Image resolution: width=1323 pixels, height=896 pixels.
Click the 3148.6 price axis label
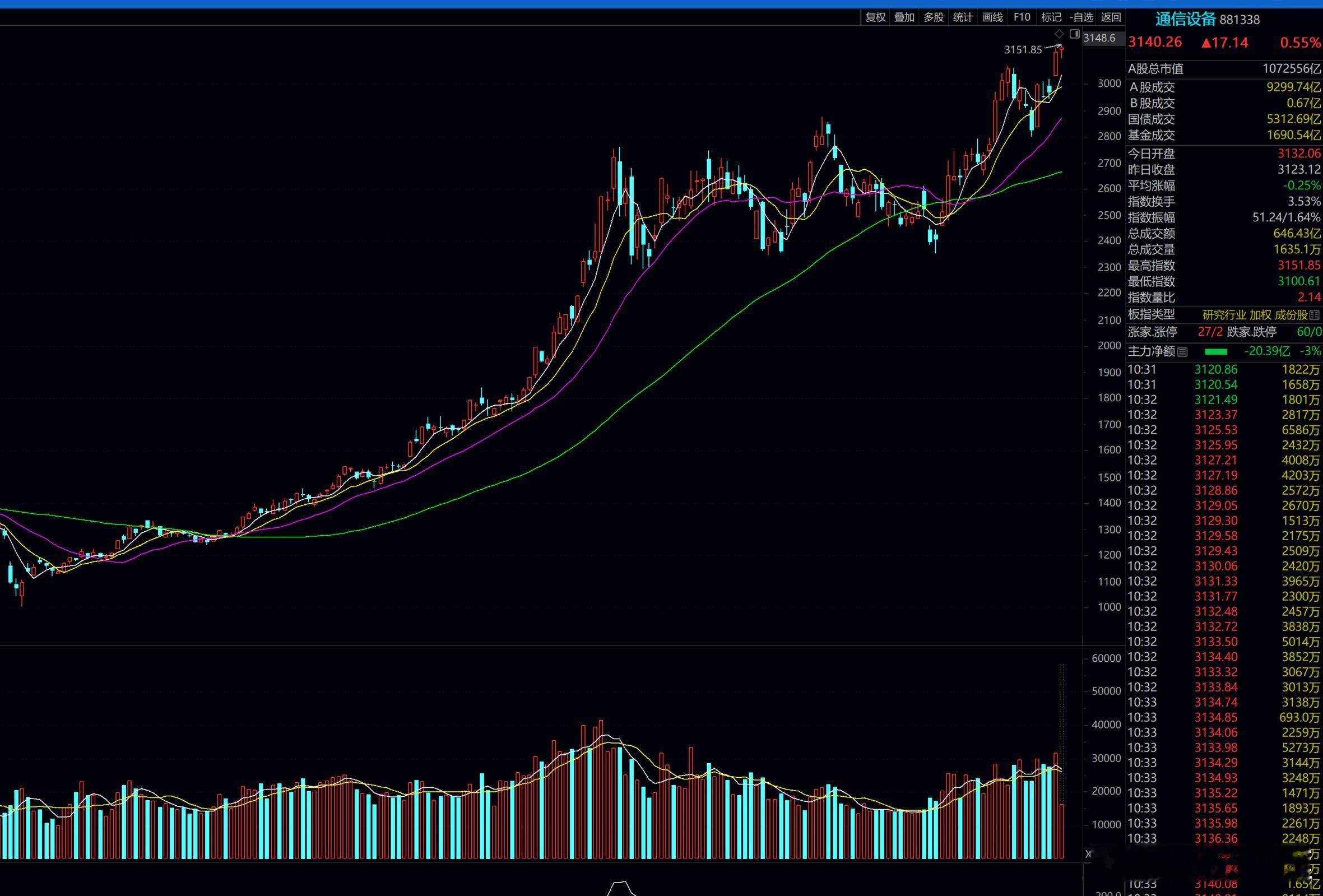point(1099,38)
